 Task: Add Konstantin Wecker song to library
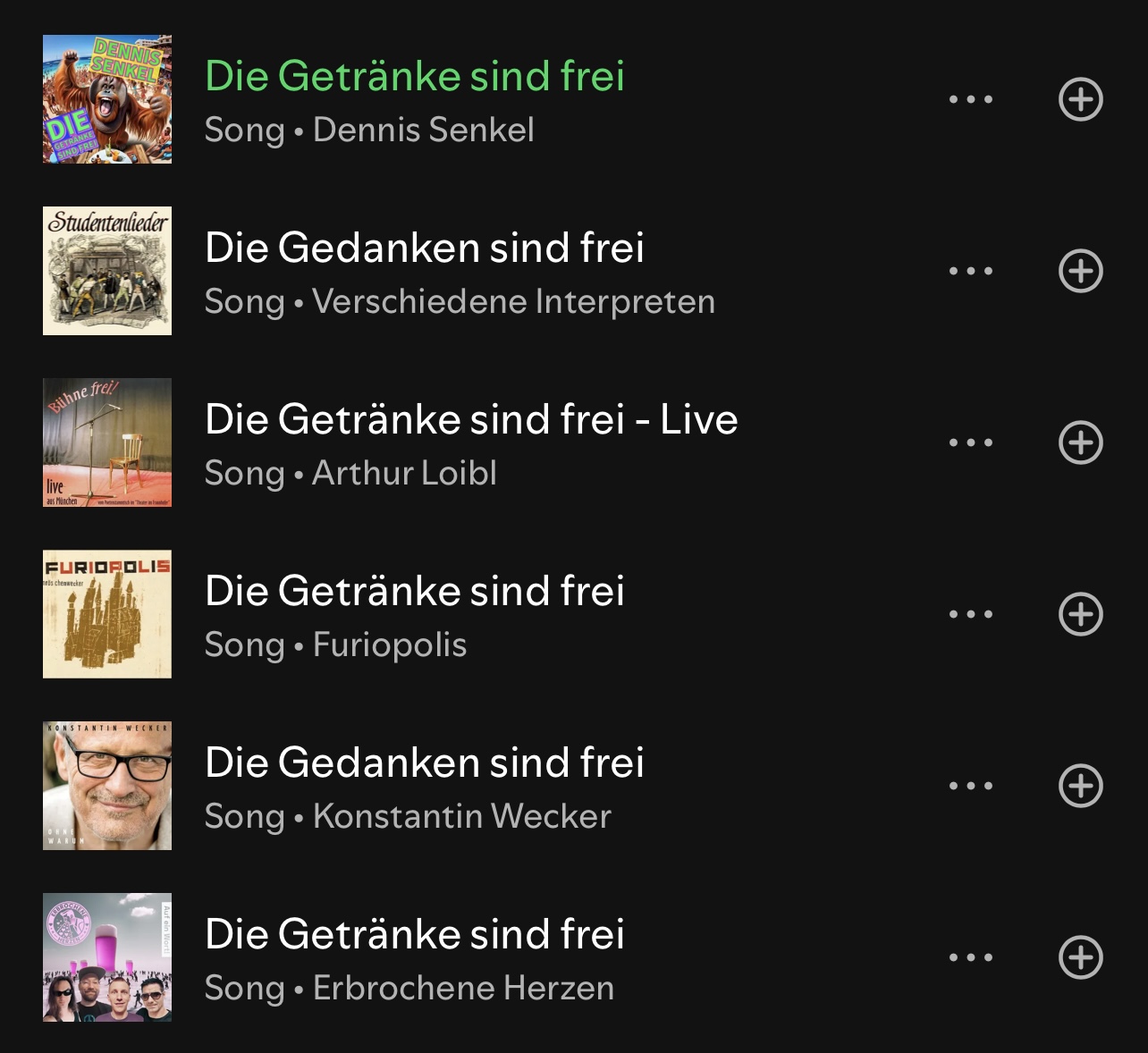[x=1080, y=786]
